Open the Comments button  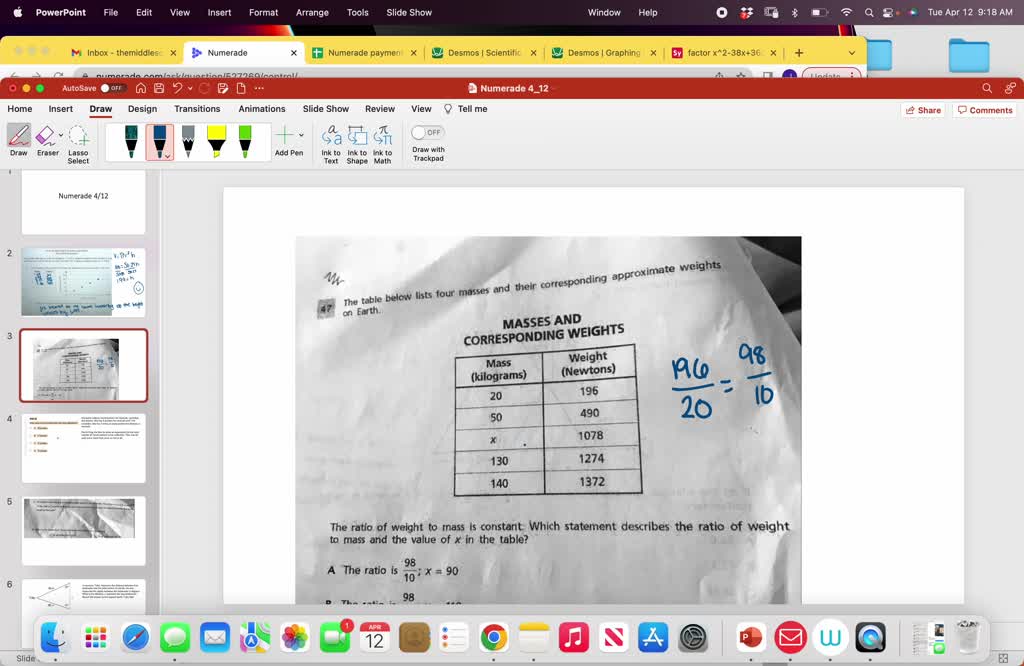(x=985, y=110)
